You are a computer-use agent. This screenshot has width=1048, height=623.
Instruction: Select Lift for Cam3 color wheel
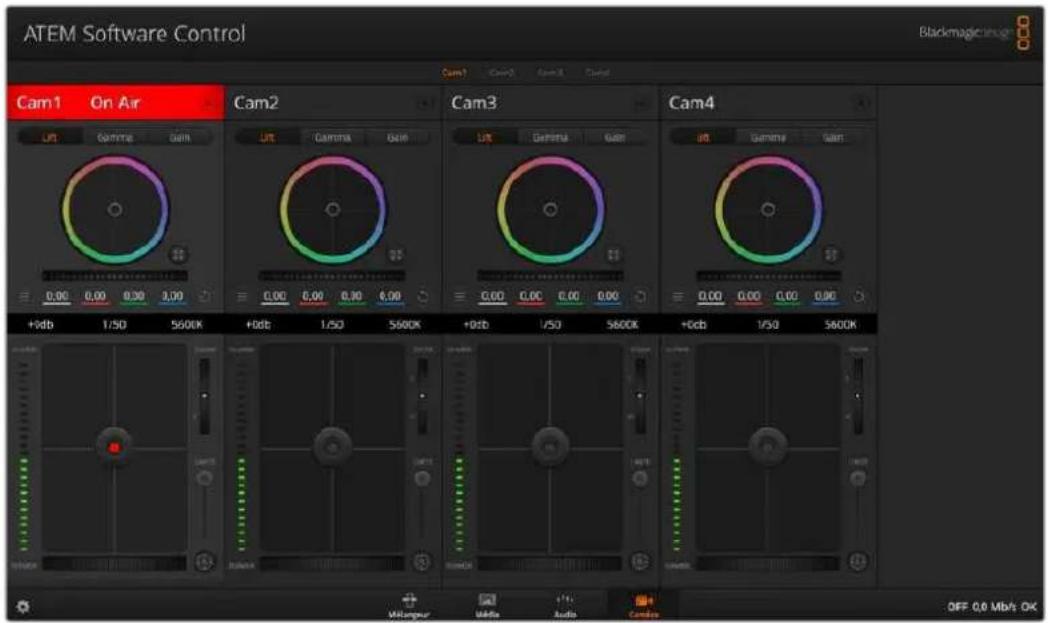pyautogui.click(x=485, y=137)
